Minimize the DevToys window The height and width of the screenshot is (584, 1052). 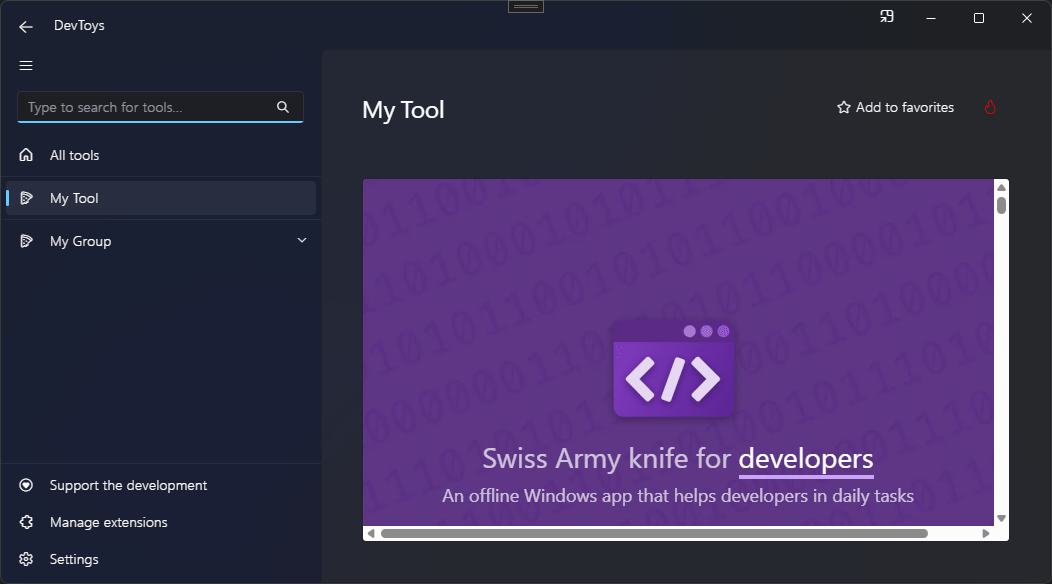931,18
